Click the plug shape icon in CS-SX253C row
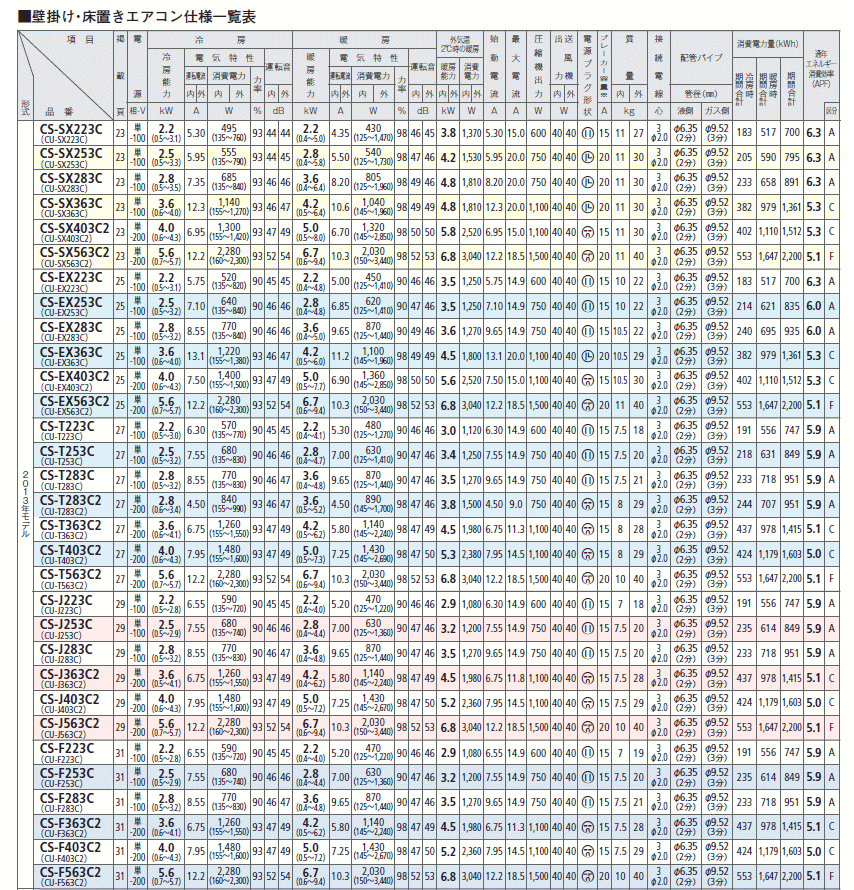Screen dimensions: 854x890 588,158
